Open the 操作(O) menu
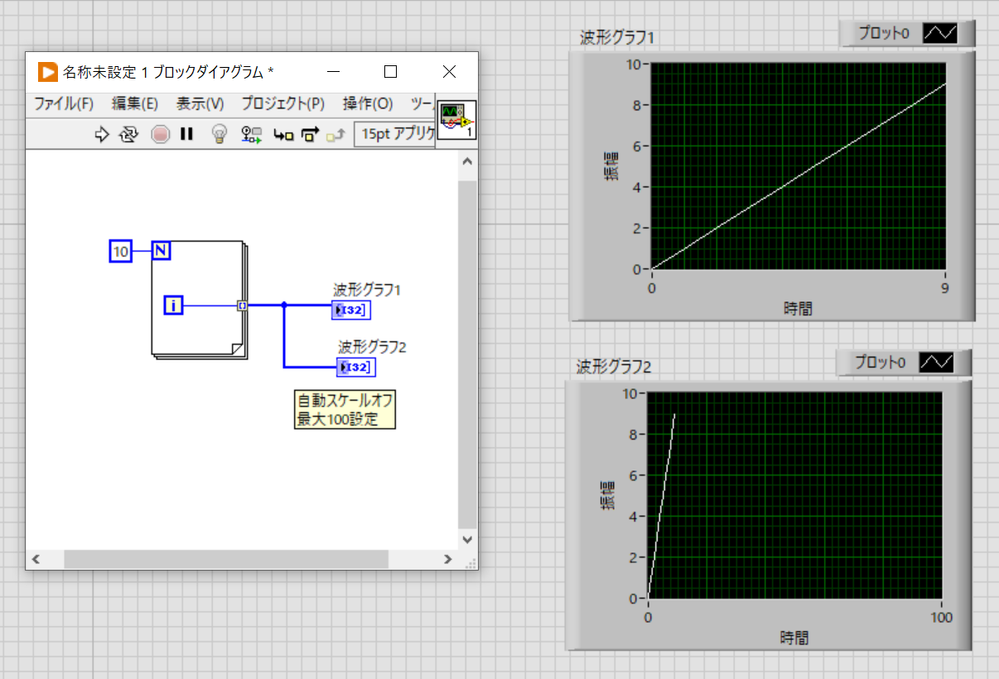999x679 pixels. pyautogui.click(x=368, y=103)
